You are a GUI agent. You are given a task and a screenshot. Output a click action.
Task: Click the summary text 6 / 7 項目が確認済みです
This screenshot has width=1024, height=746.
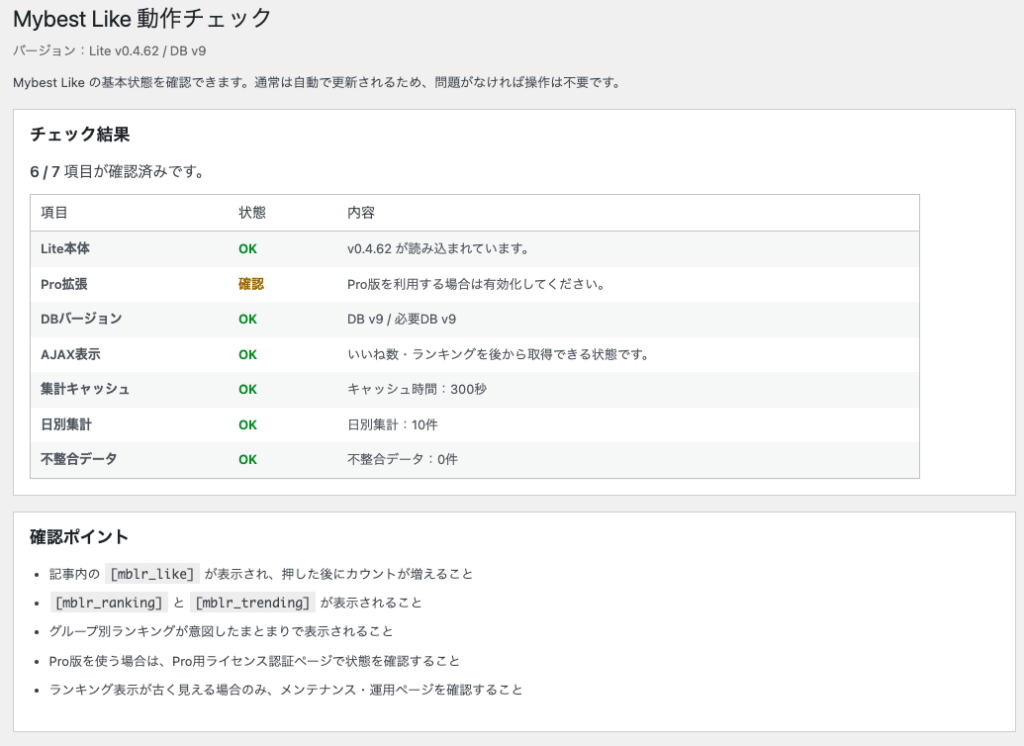click(117, 172)
